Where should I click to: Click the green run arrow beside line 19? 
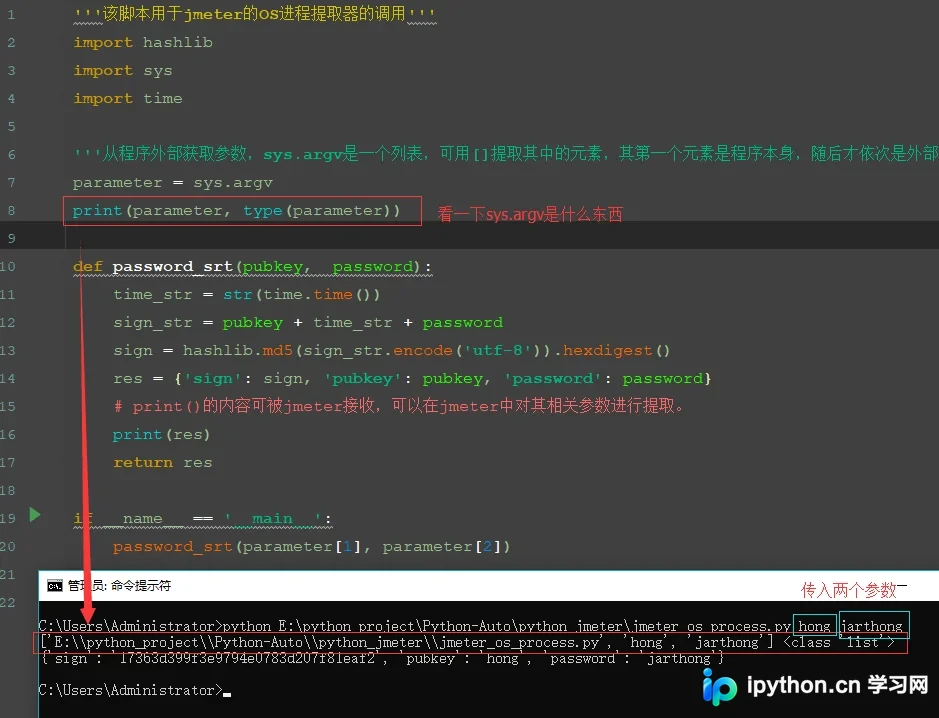point(35,515)
